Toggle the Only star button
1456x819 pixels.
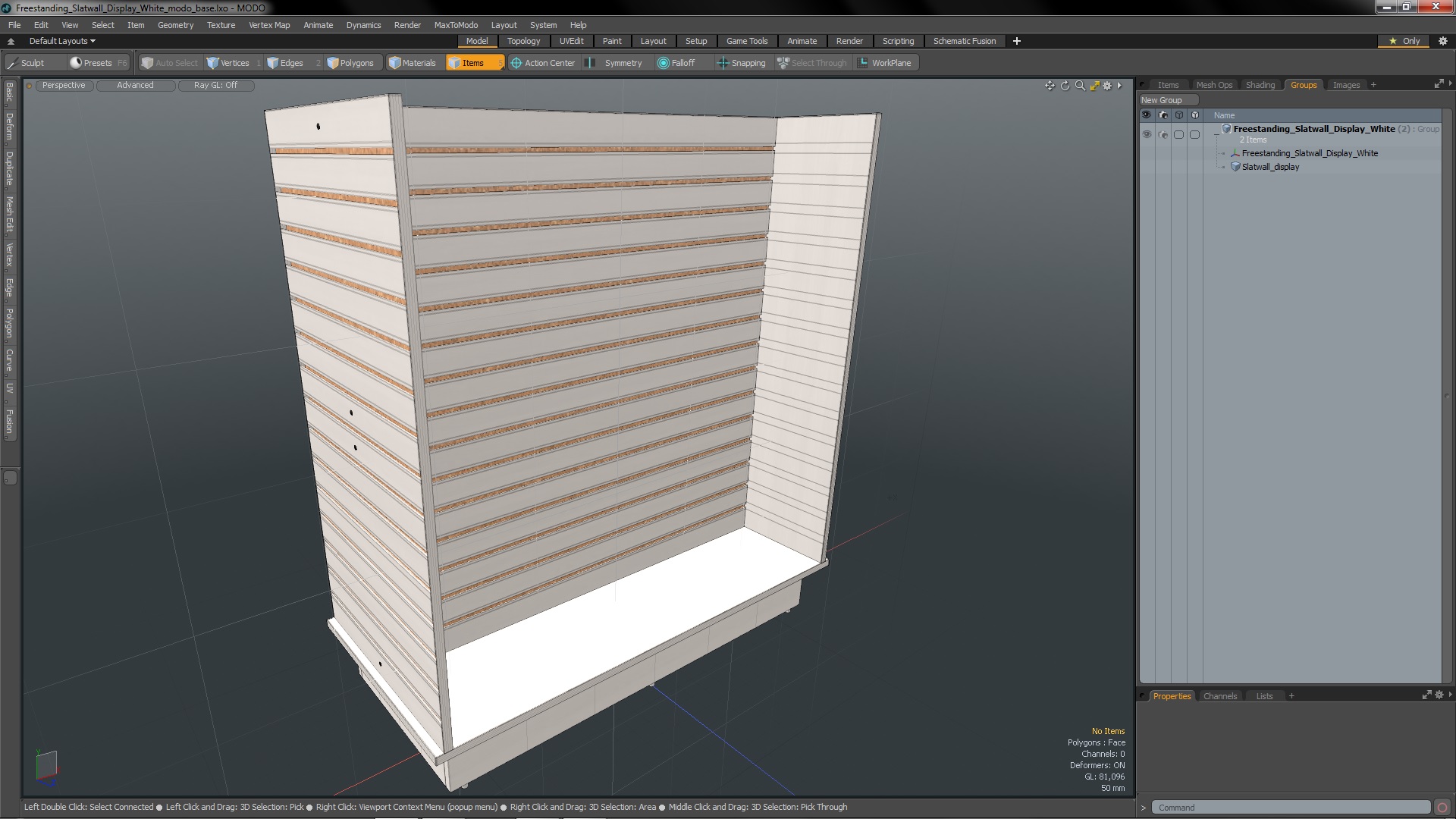[x=1404, y=41]
